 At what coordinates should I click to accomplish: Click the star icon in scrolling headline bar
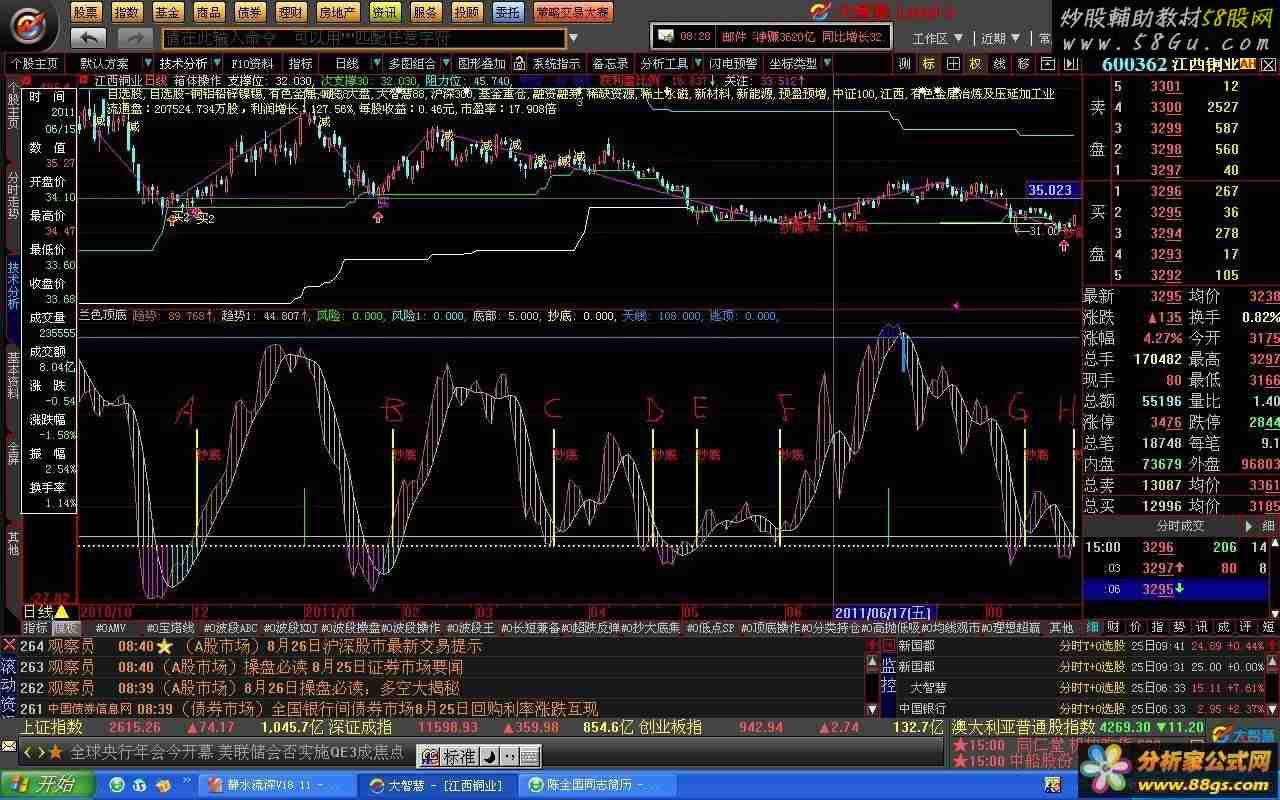[56, 751]
